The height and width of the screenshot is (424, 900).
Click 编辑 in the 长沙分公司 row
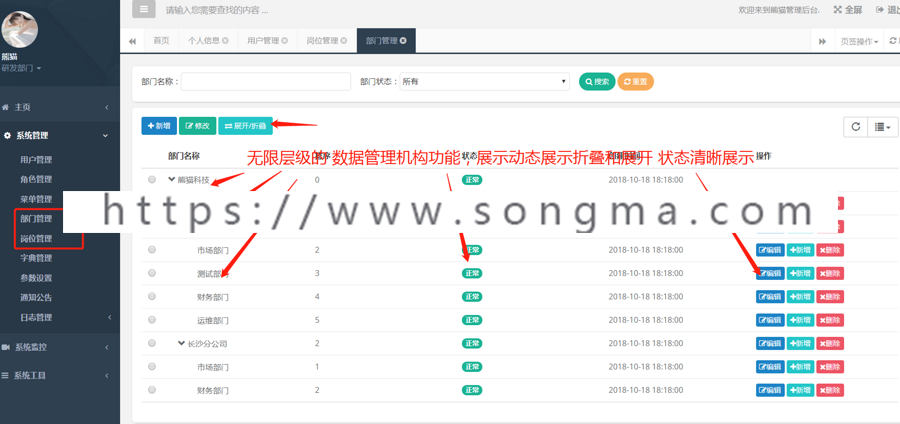click(770, 343)
